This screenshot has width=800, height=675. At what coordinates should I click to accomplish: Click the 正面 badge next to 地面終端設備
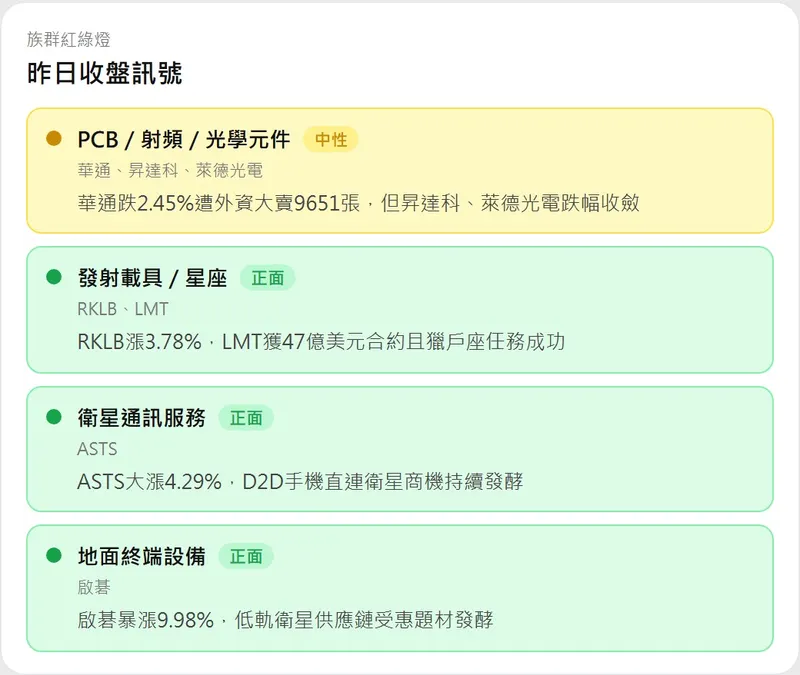coord(246,557)
